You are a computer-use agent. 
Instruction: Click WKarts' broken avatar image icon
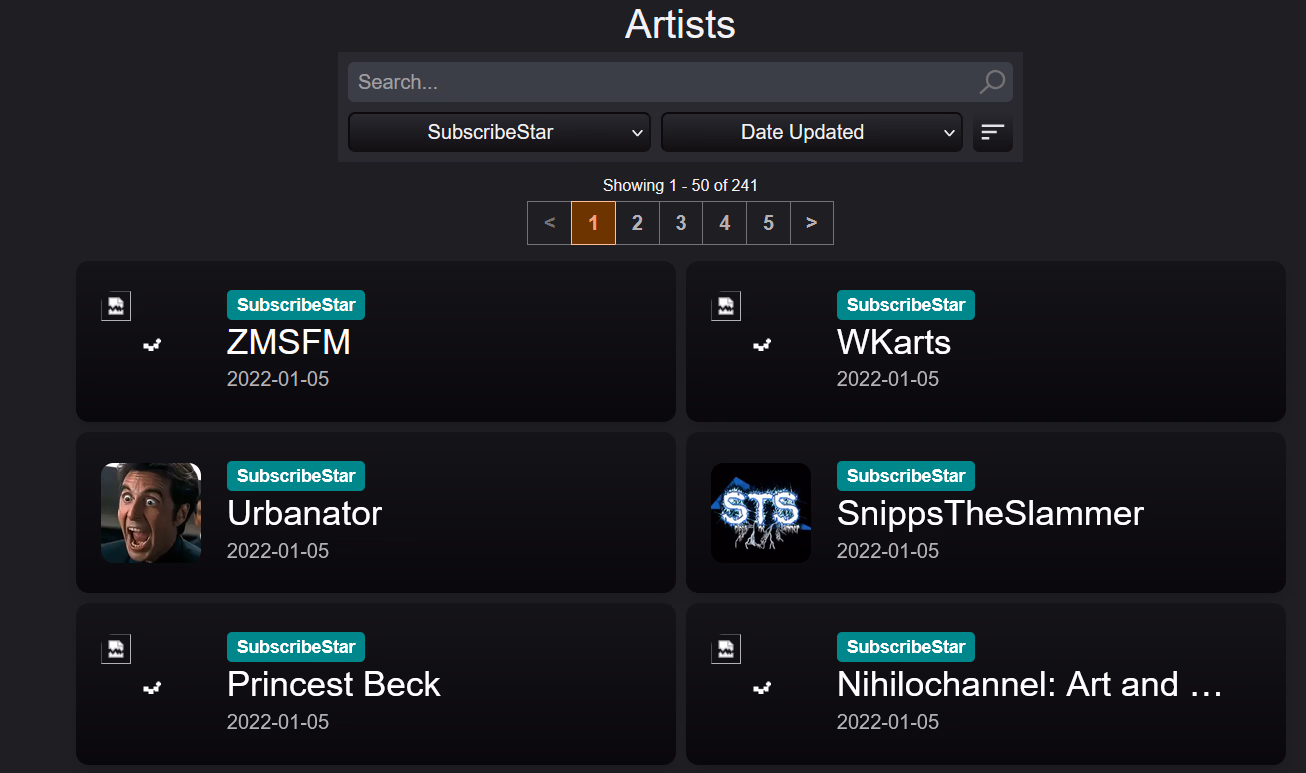click(x=726, y=306)
